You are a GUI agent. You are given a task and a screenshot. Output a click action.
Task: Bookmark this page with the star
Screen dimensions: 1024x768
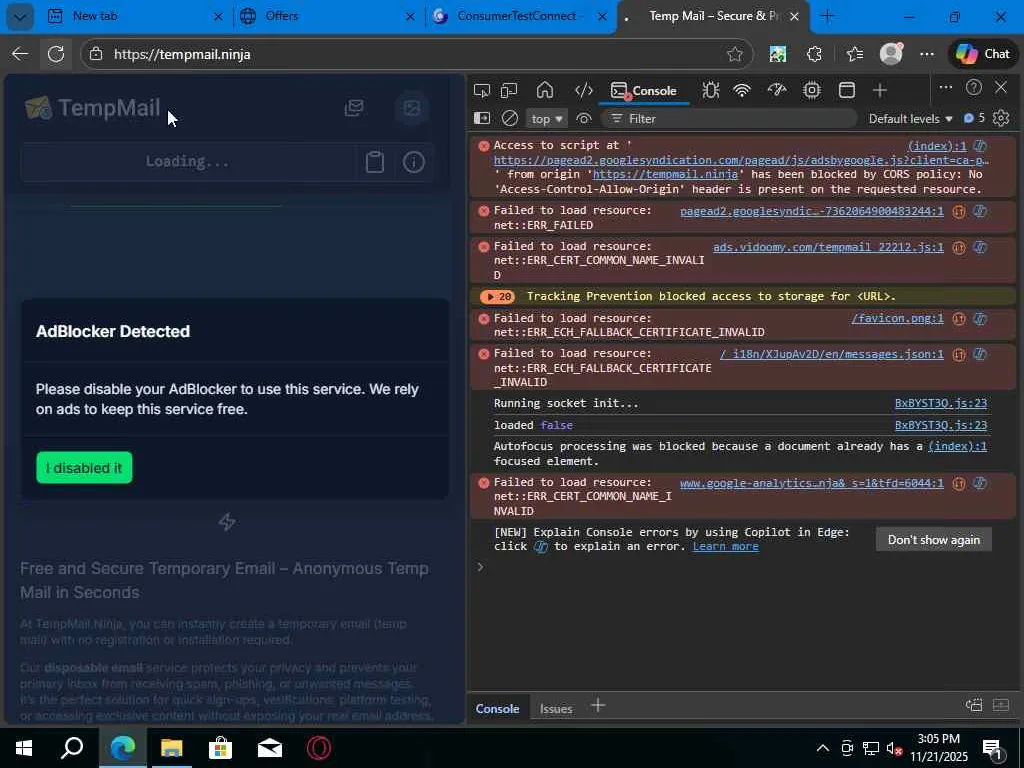pos(735,54)
